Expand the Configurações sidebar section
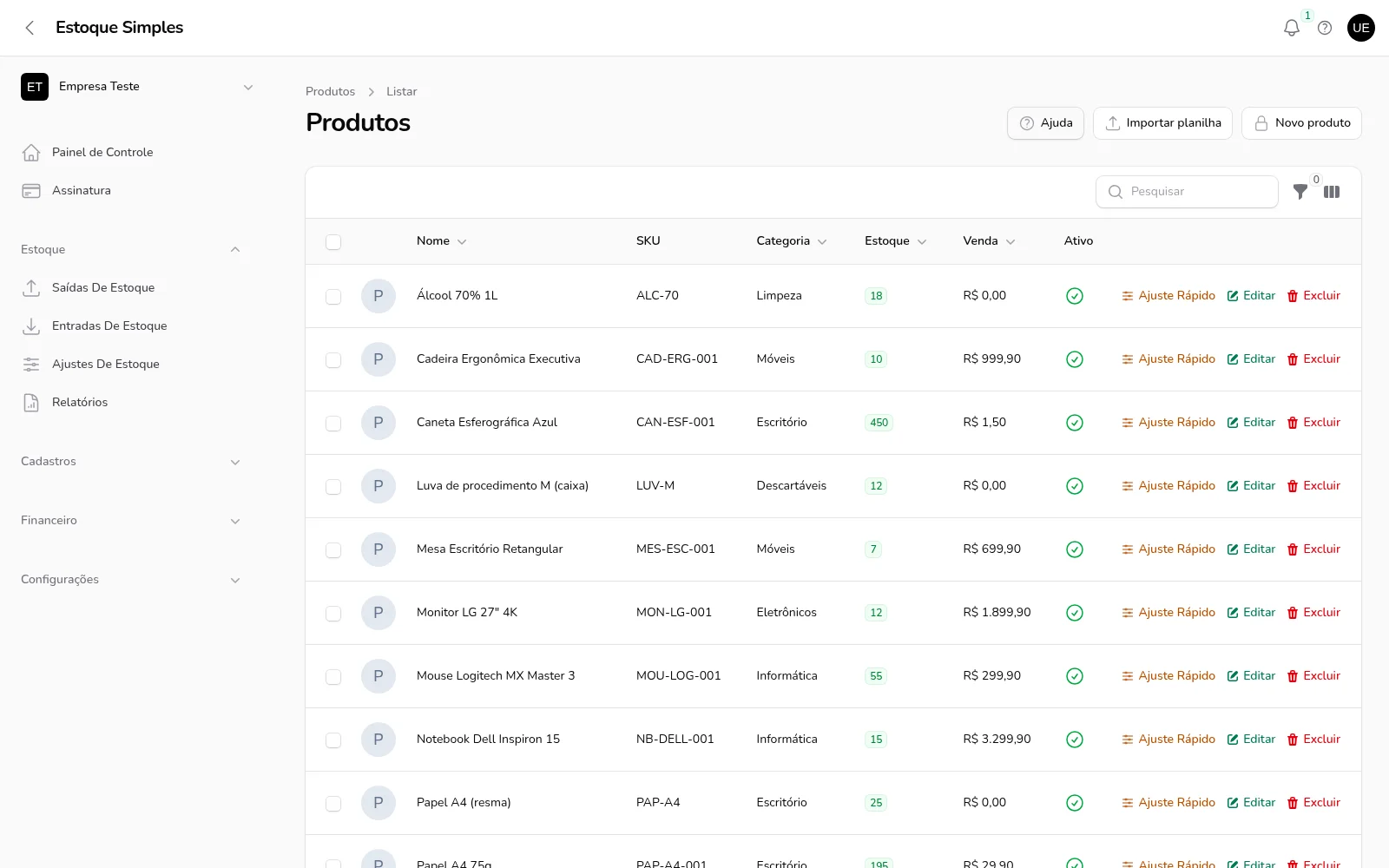The width and height of the screenshot is (1389, 868). tap(130, 580)
